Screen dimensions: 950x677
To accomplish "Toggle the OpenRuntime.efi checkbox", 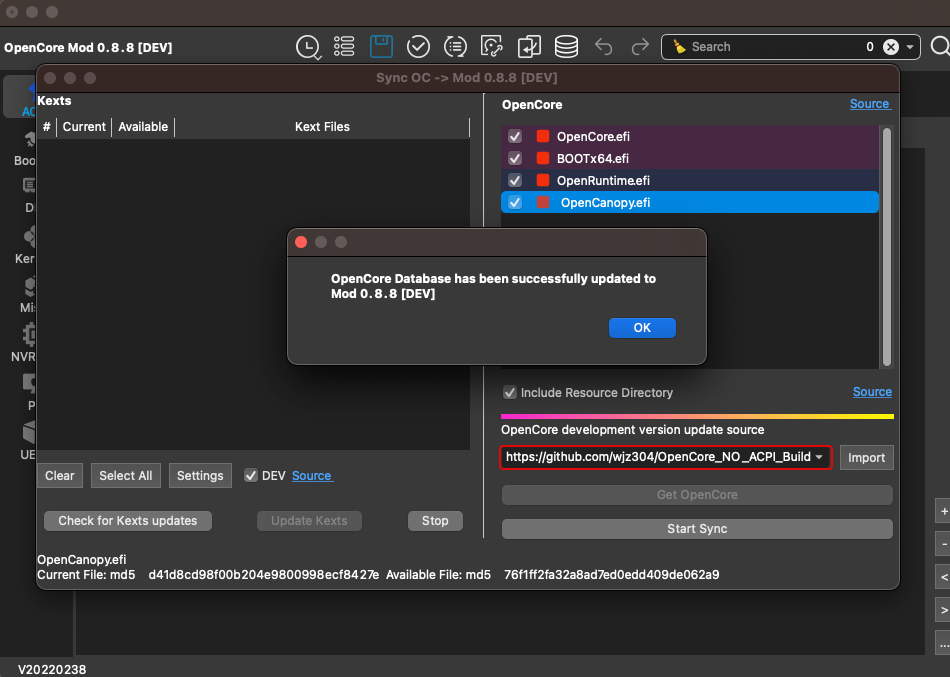I will (515, 180).
